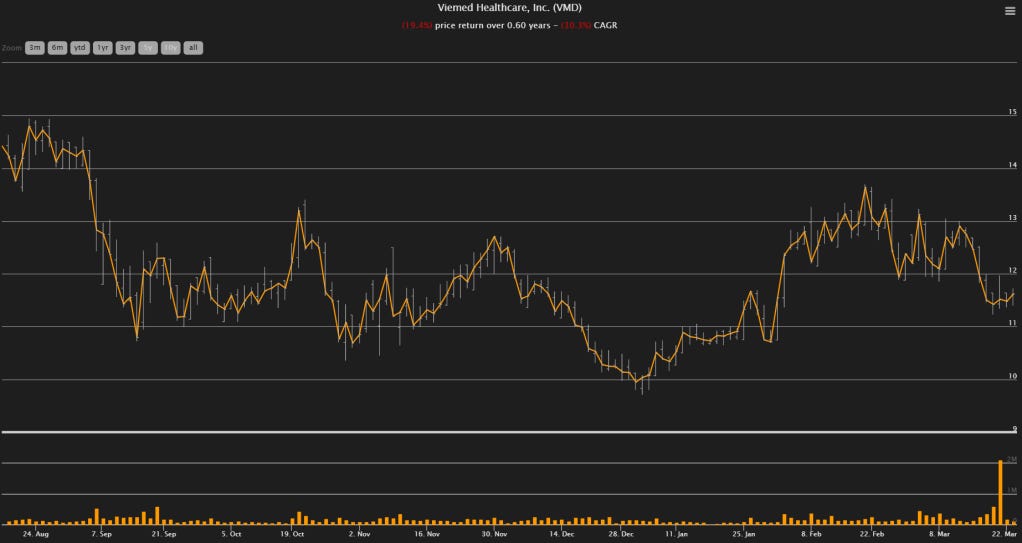Click the price axis label 12

pyautogui.click(x=1012, y=271)
